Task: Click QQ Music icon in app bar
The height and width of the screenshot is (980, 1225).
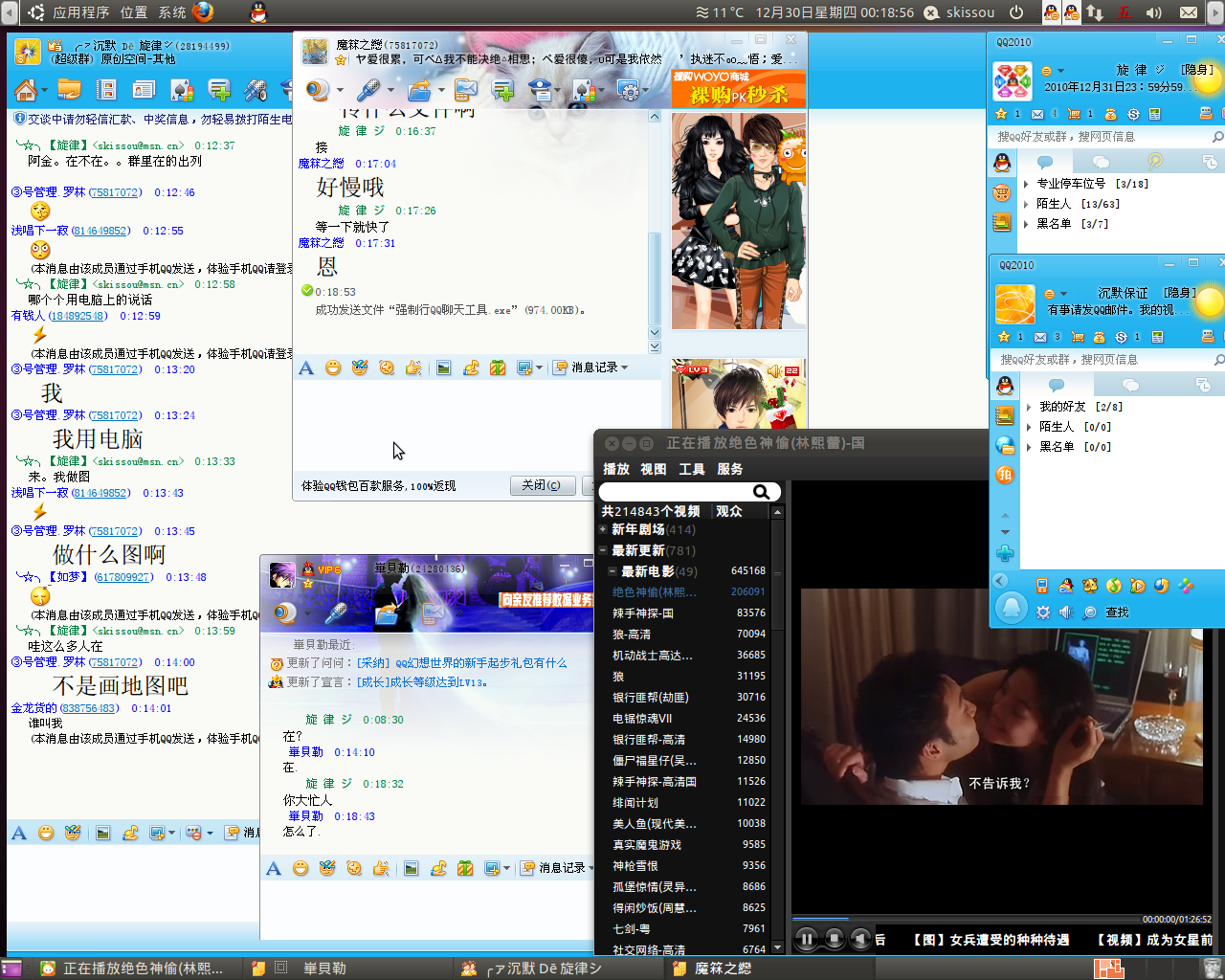Action: pyautogui.click(x=1114, y=586)
